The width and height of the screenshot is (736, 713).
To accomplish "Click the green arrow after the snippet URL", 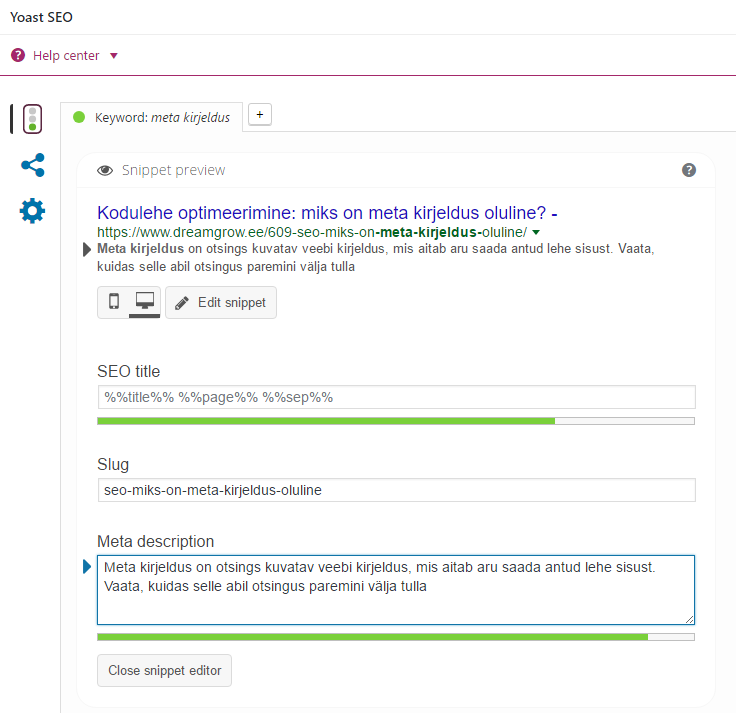I will pos(536,232).
